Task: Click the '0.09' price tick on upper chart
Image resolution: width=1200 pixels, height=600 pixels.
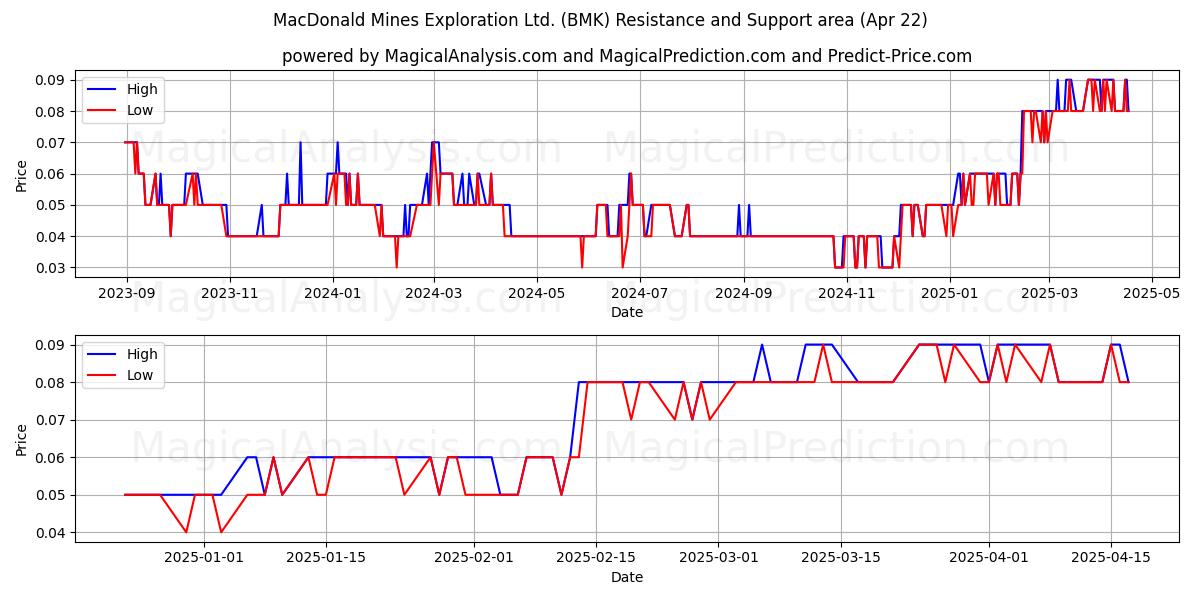Action: point(51,80)
